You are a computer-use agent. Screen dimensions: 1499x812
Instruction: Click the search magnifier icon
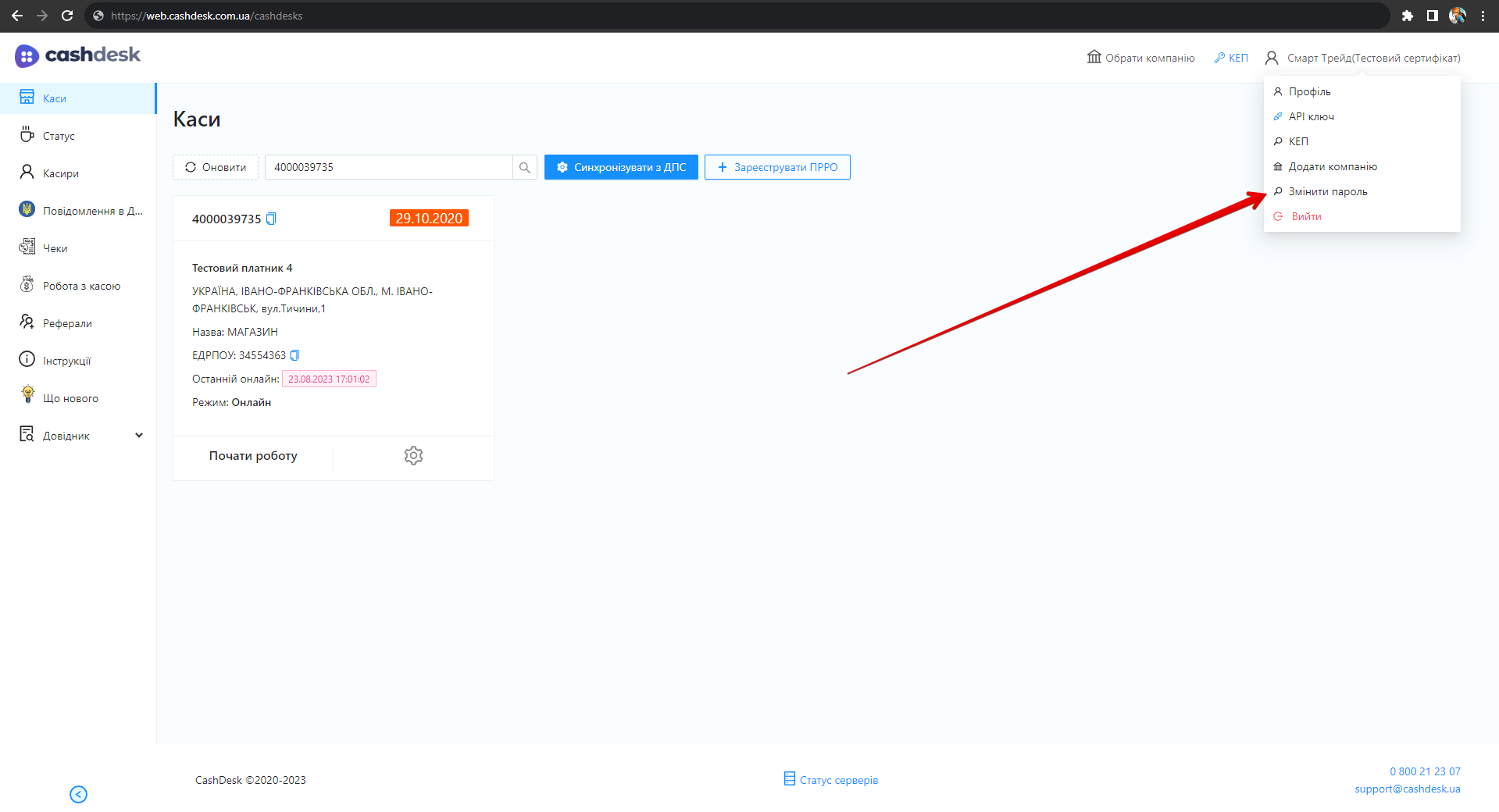(524, 168)
